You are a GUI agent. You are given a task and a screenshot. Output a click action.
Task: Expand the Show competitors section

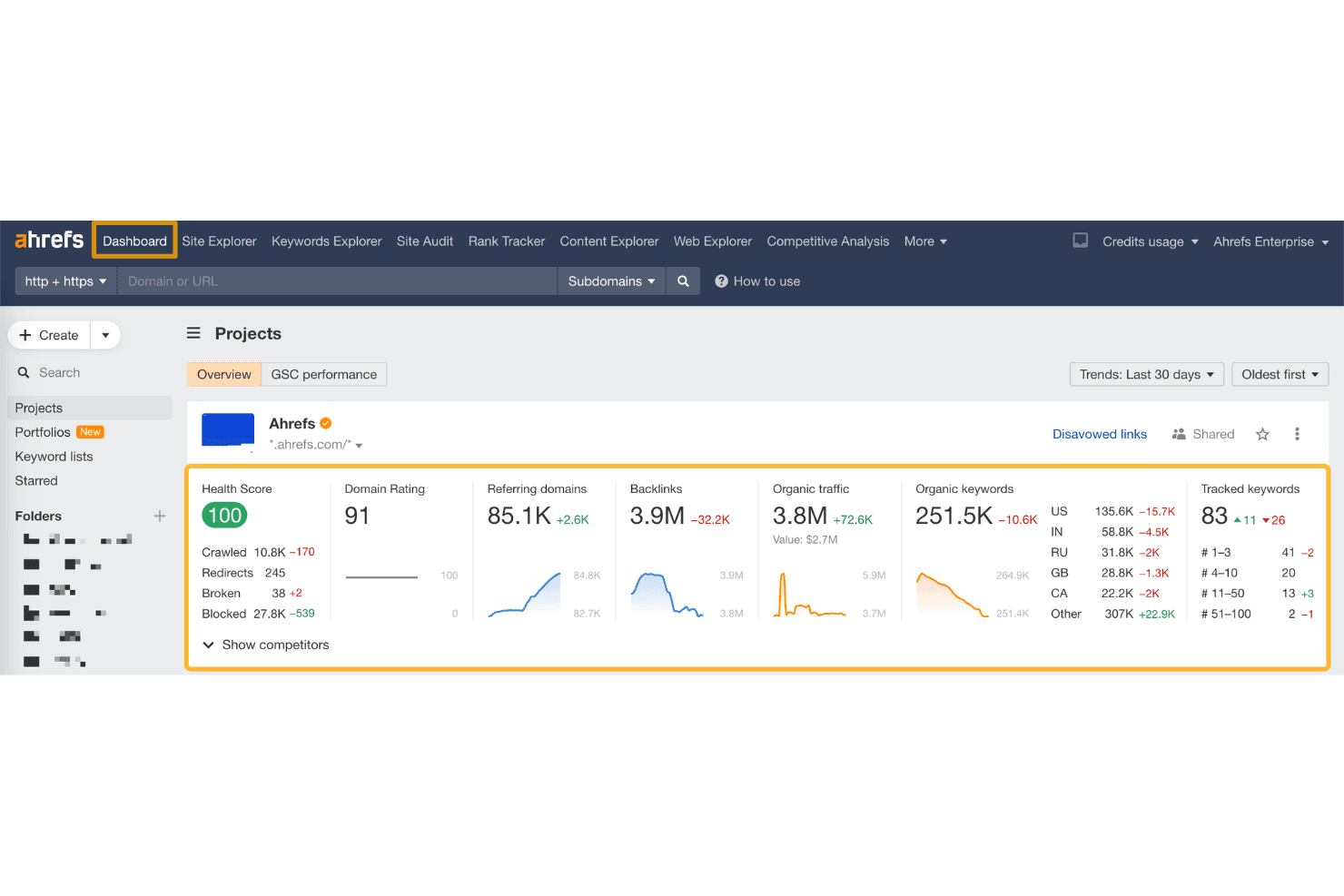click(x=265, y=645)
